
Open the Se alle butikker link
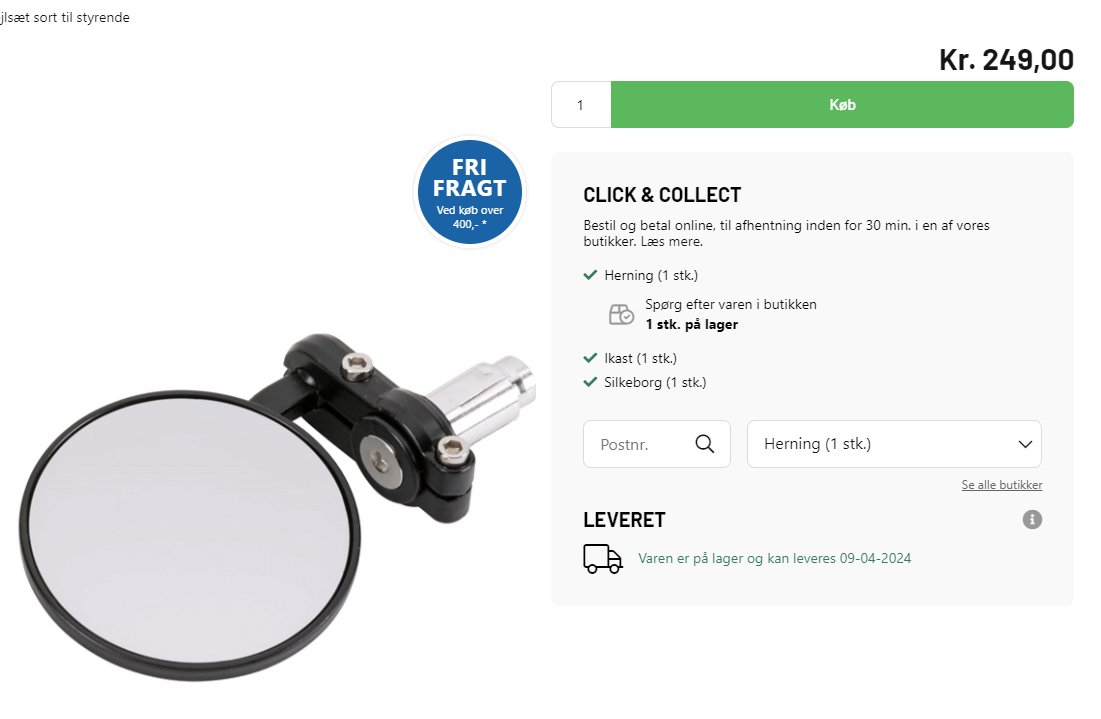[x=1001, y=484]
